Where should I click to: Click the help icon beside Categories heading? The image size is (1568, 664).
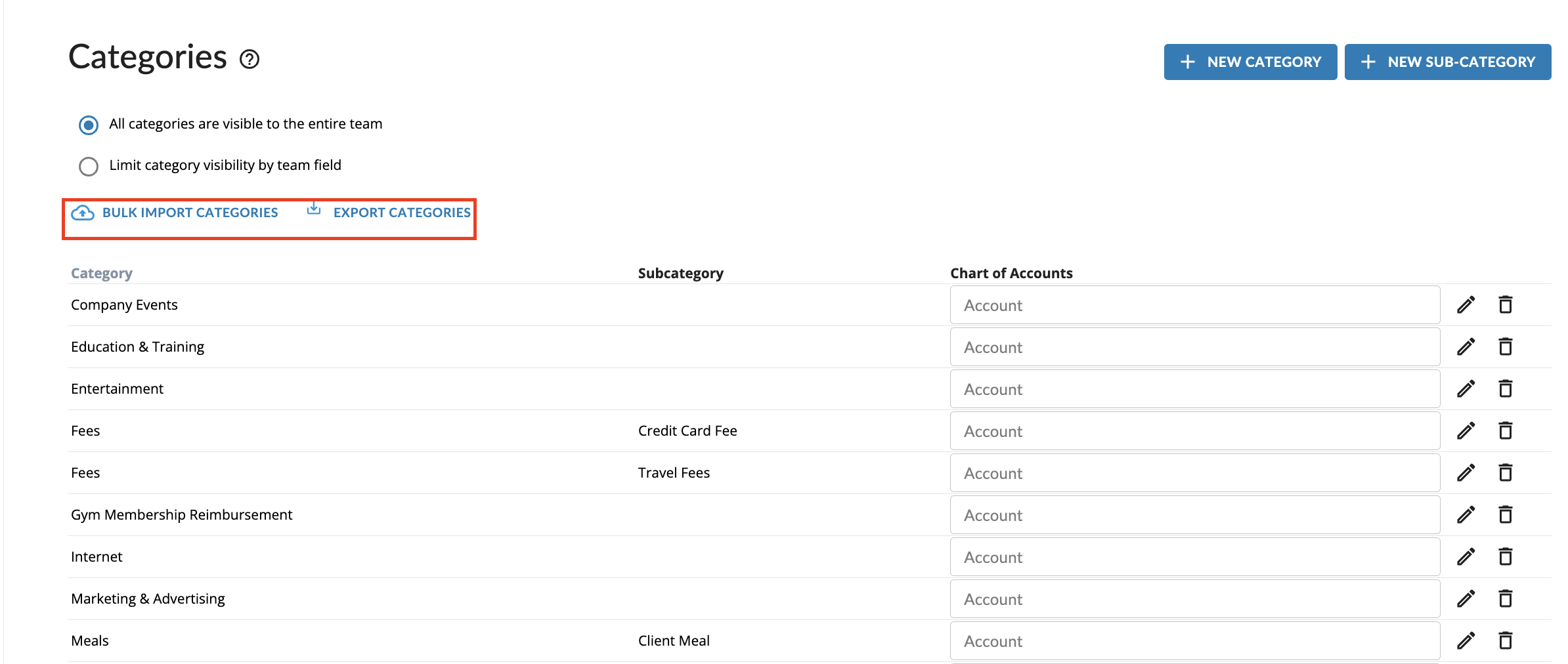(250, 60)
